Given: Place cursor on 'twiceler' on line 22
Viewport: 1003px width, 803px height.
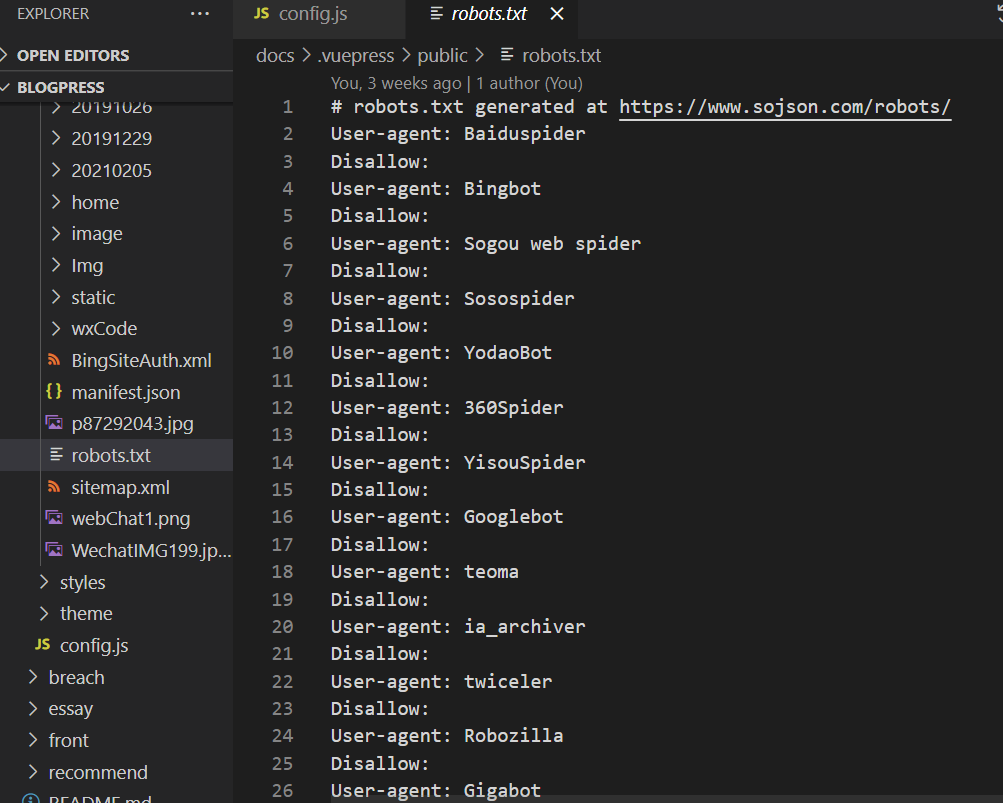Looking at the screenshot, I should [508, 681].
